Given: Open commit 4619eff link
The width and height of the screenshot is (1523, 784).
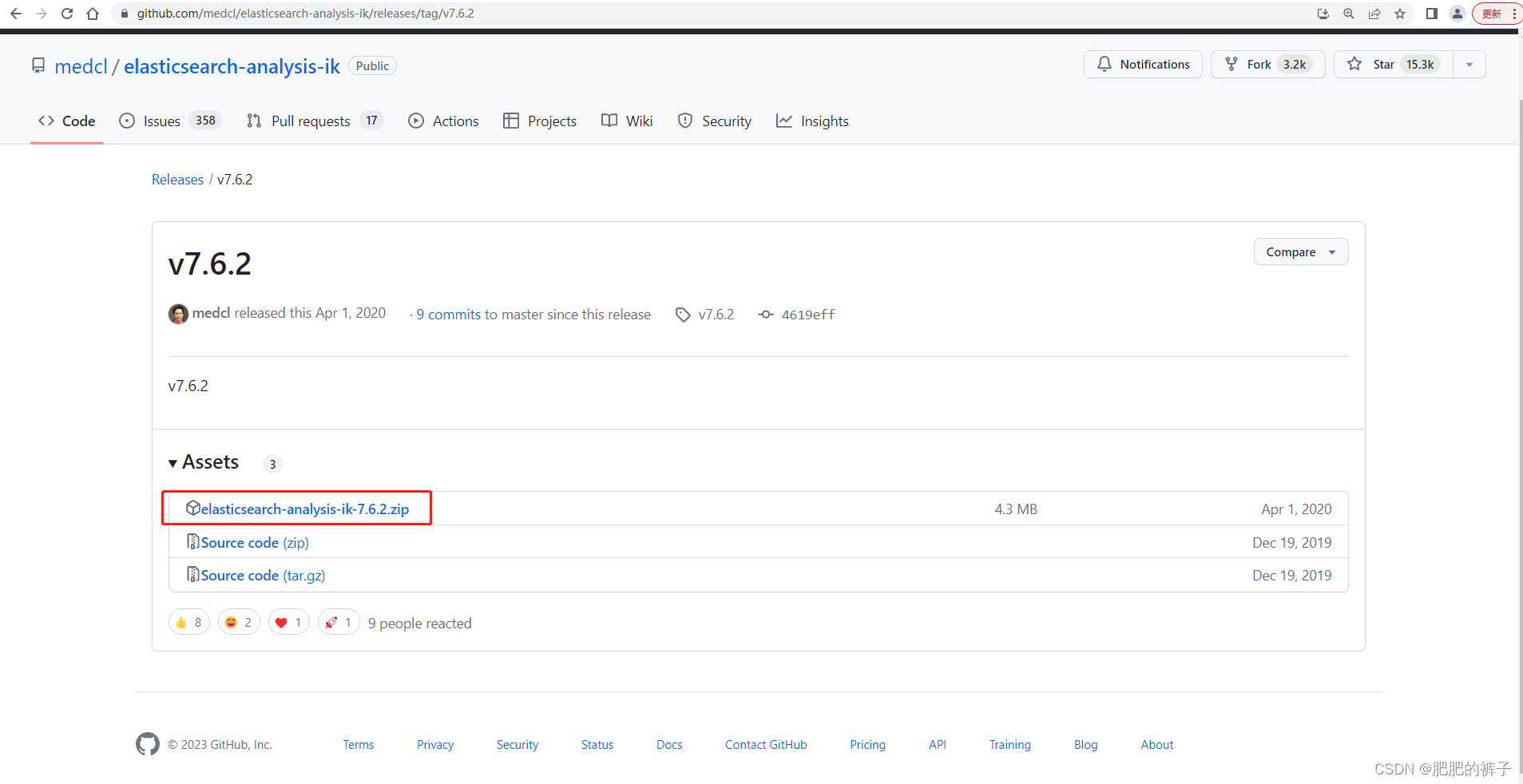Looking at the screenshot, I should pos(796,315).
